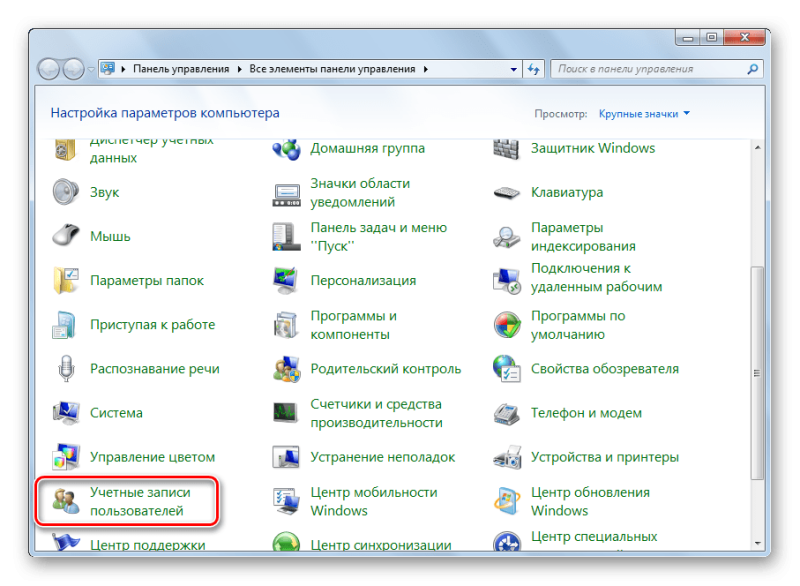
Task: Click the Notification Area Icons icon
Action: click(x=286, y=194)
